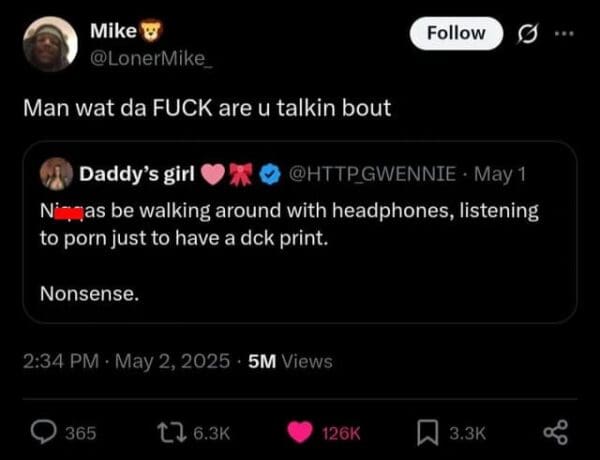Click the blue verified badge

pos(267,174)
